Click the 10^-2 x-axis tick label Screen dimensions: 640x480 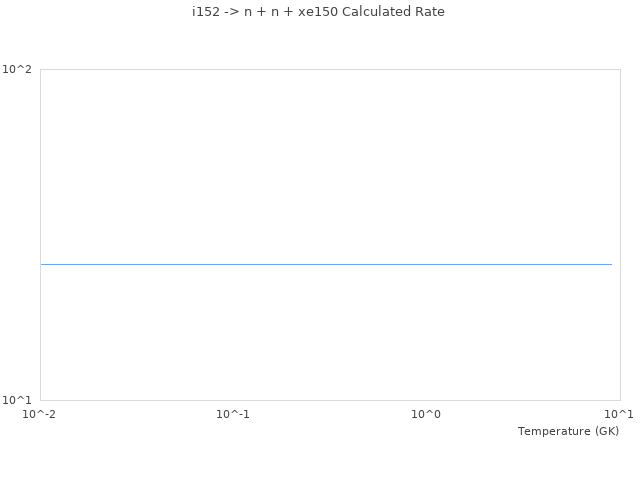pos(40,414)
